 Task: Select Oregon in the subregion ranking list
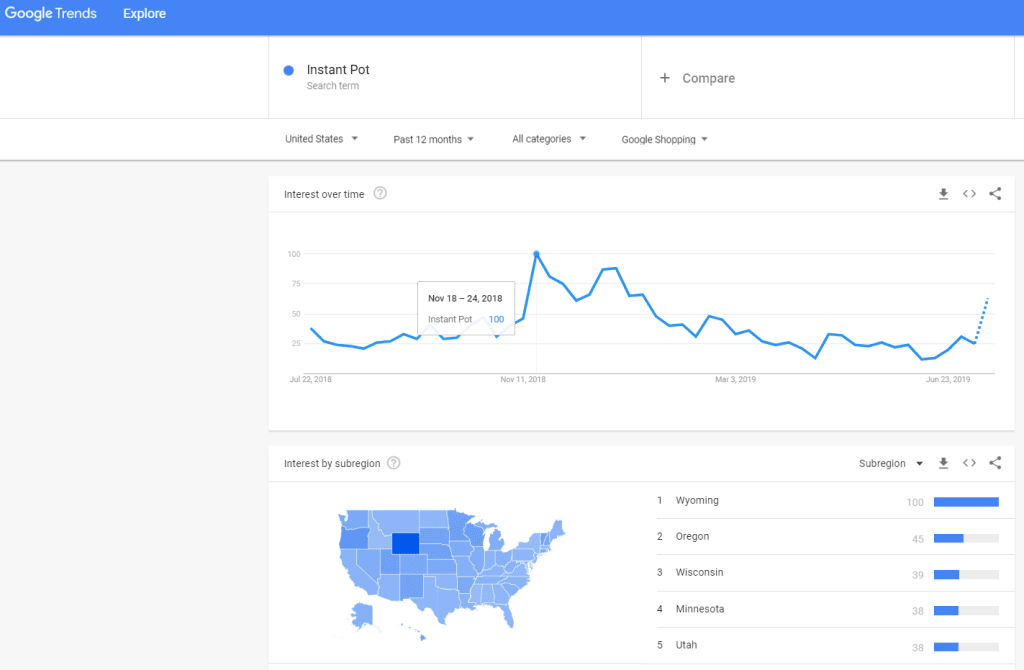[x=827, y=537]
